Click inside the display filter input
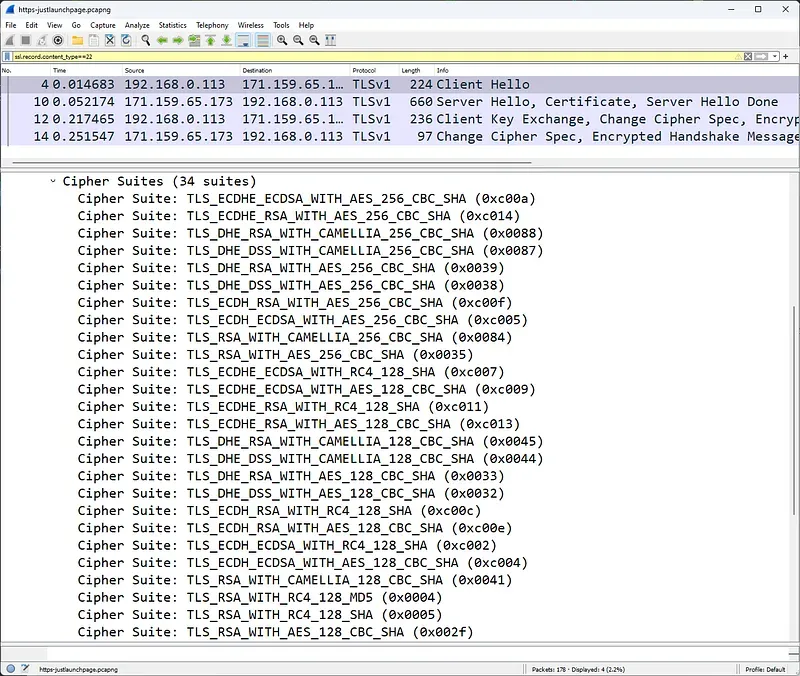 (372, 56)
